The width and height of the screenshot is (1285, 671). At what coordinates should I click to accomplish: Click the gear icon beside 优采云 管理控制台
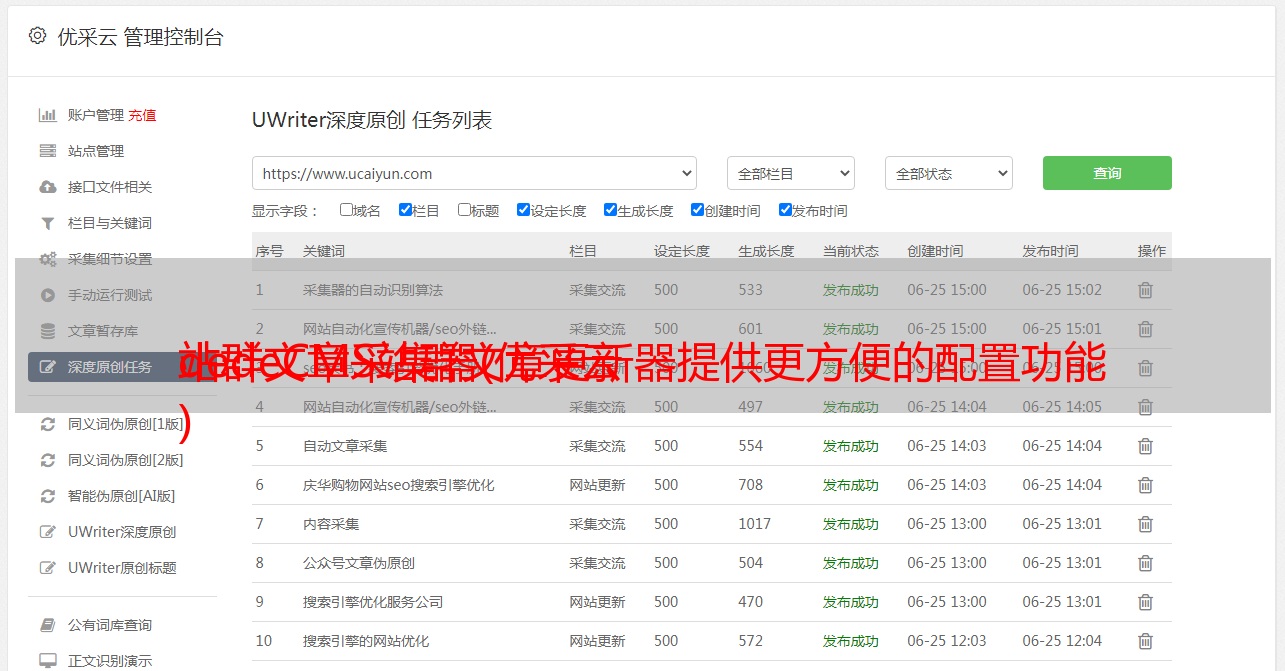37,36
